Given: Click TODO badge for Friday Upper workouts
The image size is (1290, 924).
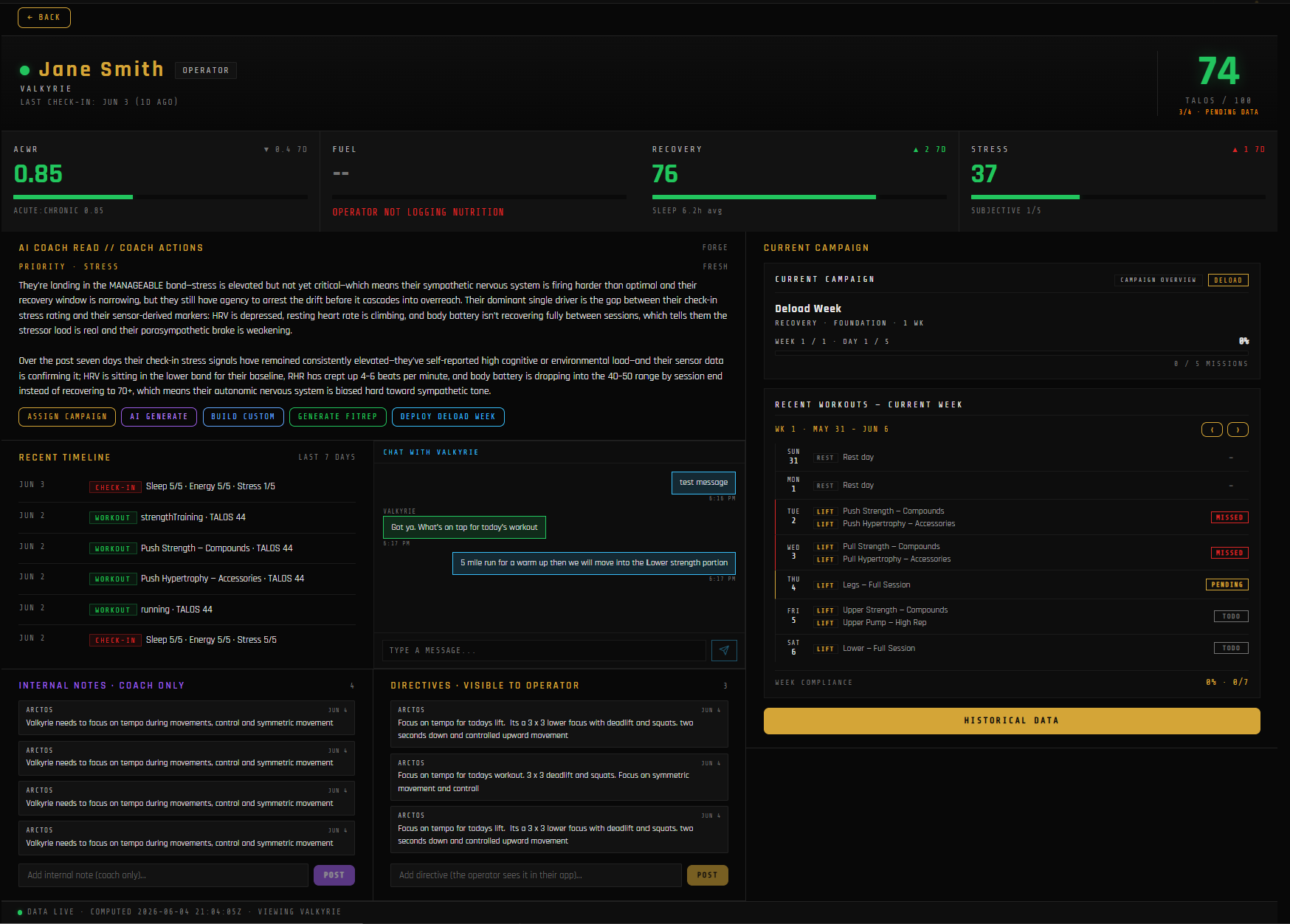Looking at the screenshot, I should (1231, 616).
